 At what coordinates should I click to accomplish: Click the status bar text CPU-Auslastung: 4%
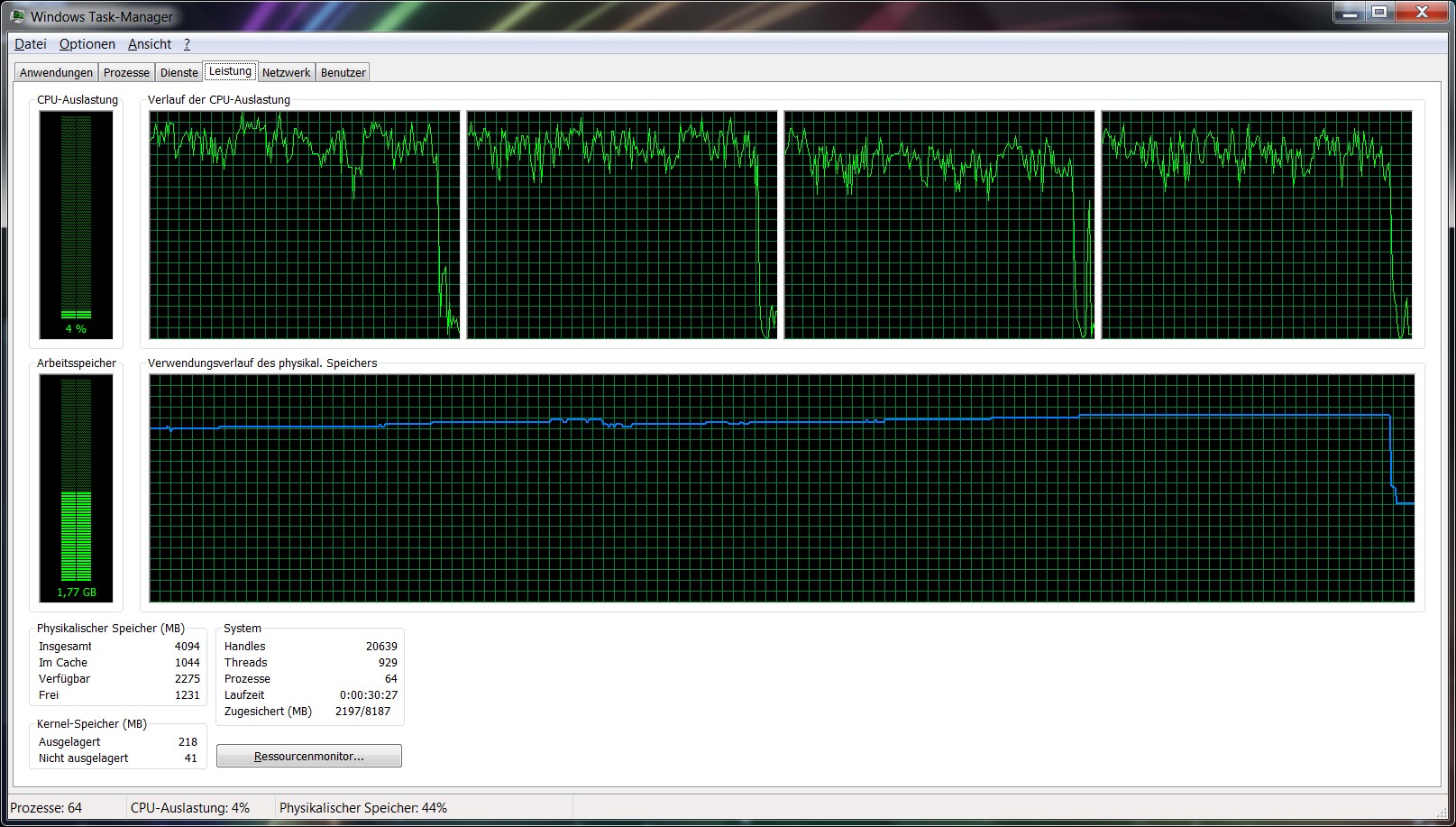(190, 808)
